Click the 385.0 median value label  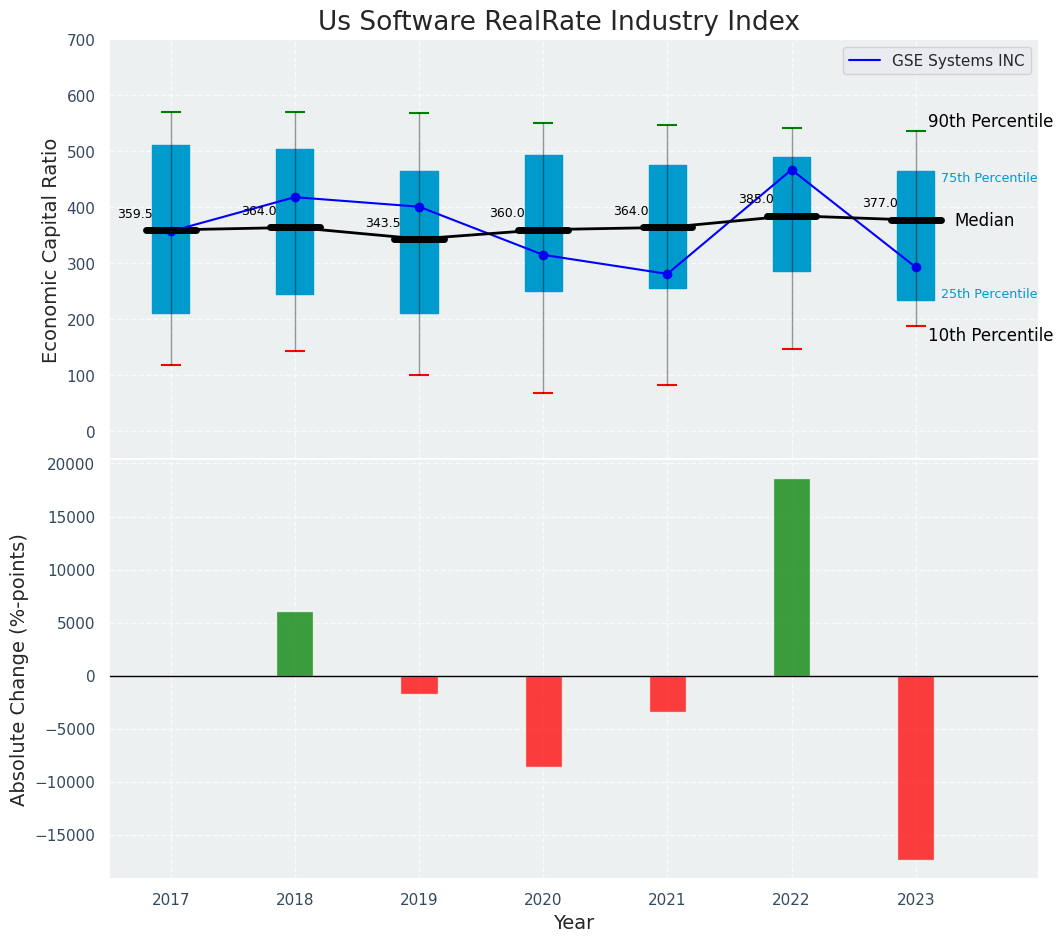(x=755, y=199)
